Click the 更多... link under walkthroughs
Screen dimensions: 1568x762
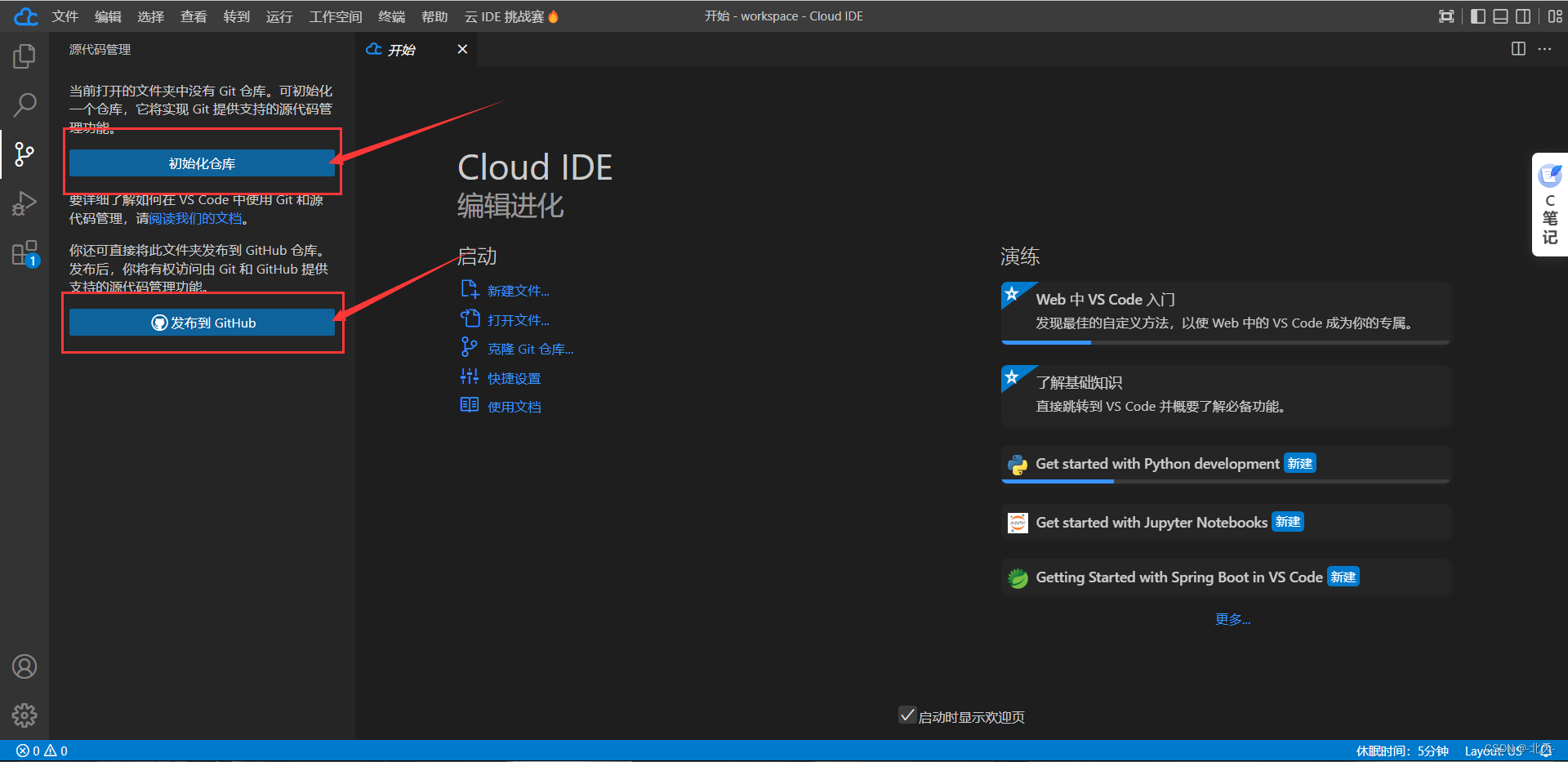(1232, 619)
